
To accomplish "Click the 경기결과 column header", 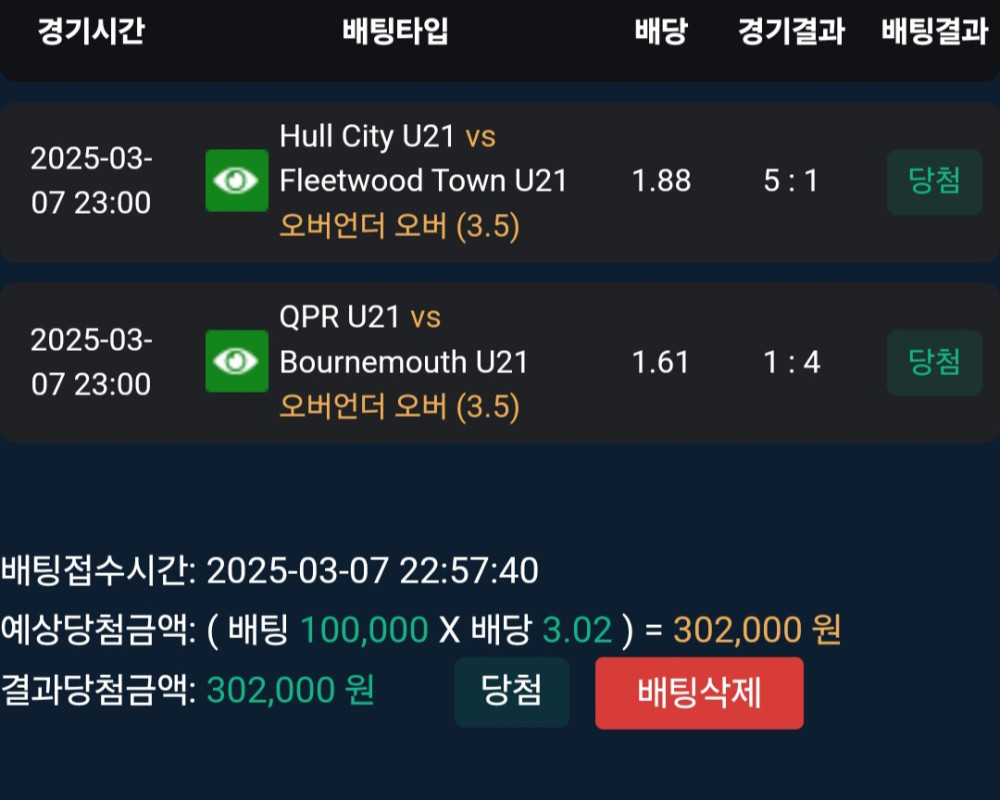I will [791, 32].
